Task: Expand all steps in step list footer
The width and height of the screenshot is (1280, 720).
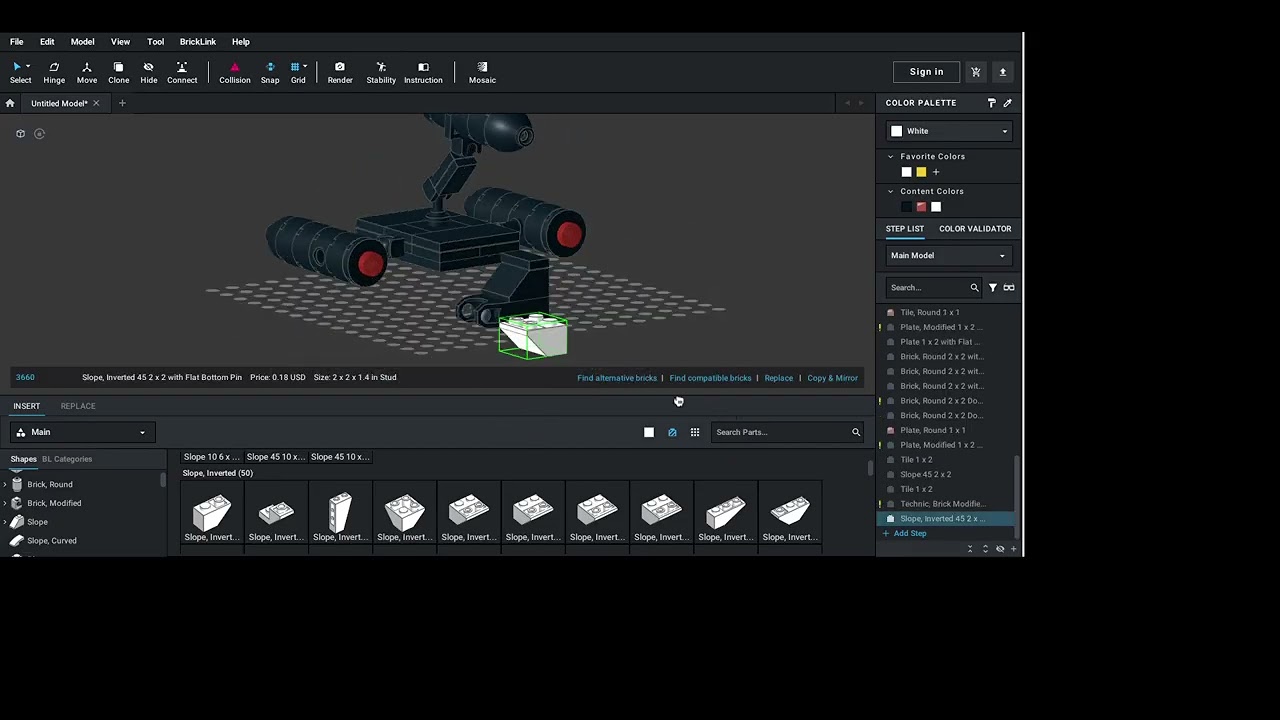Action: click(x=985, y=549)
